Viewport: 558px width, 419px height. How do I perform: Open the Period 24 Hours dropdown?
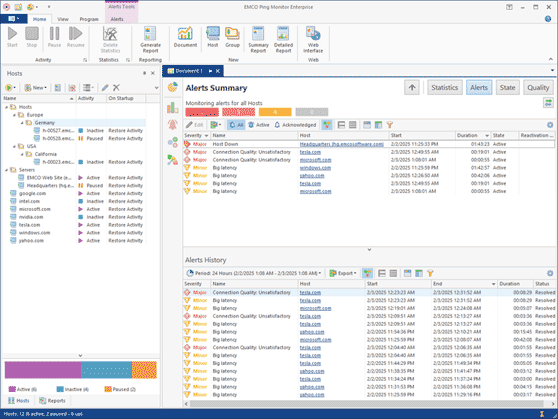[x=254, y=273]
